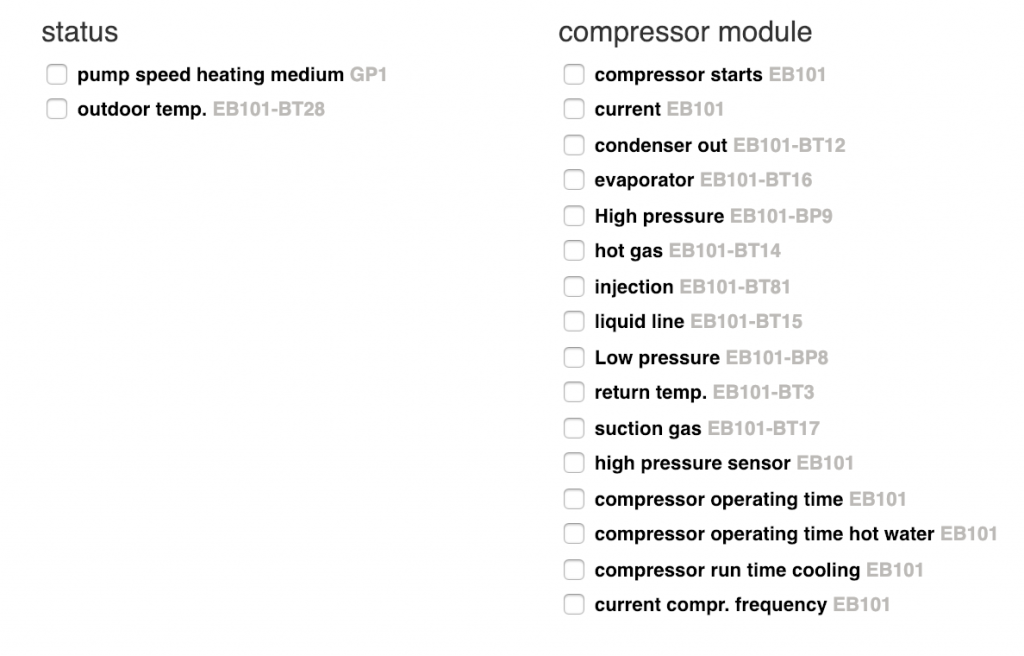This screenshot has width=1024, height=656.
Task: Enable the evaporator EB101-BT16 option
Action: [574, 181]
